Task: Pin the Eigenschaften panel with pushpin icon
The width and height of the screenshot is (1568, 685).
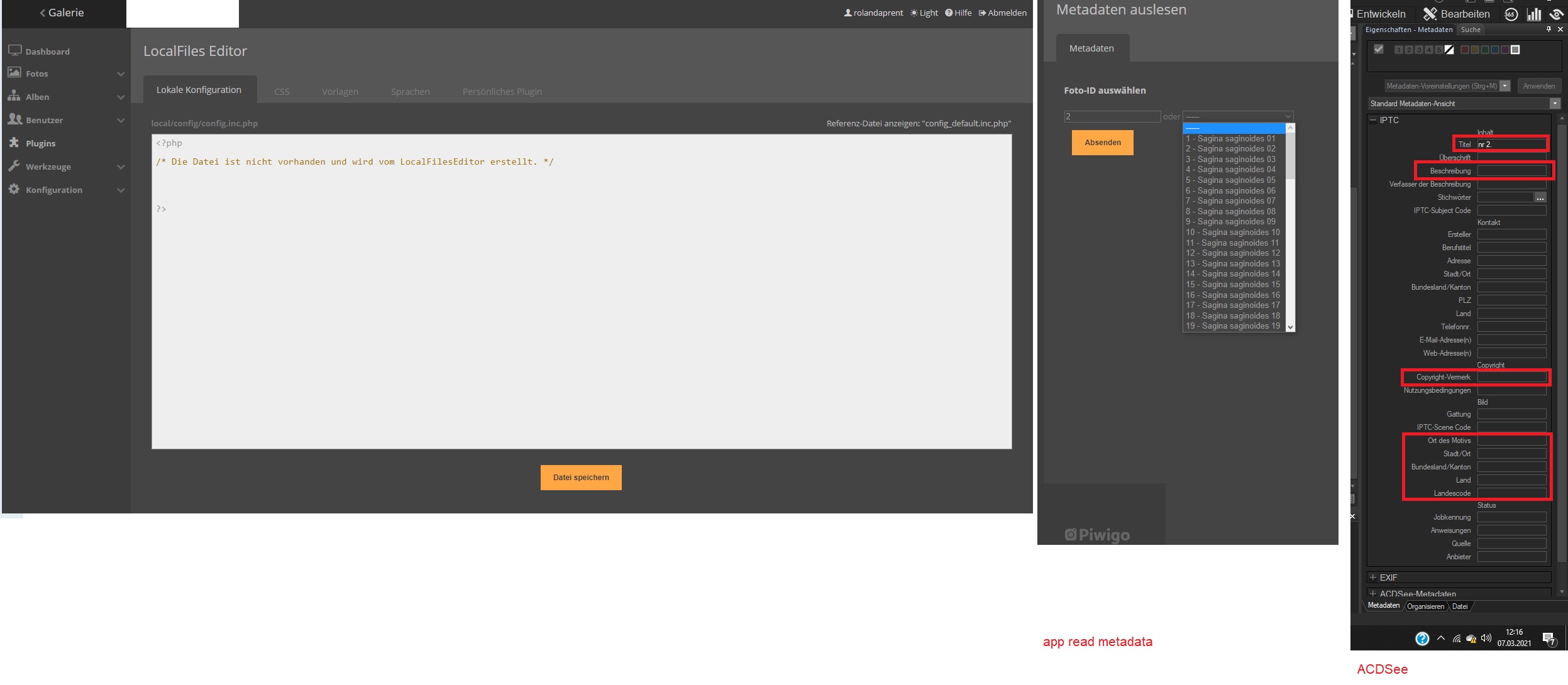Action: 1549,29
